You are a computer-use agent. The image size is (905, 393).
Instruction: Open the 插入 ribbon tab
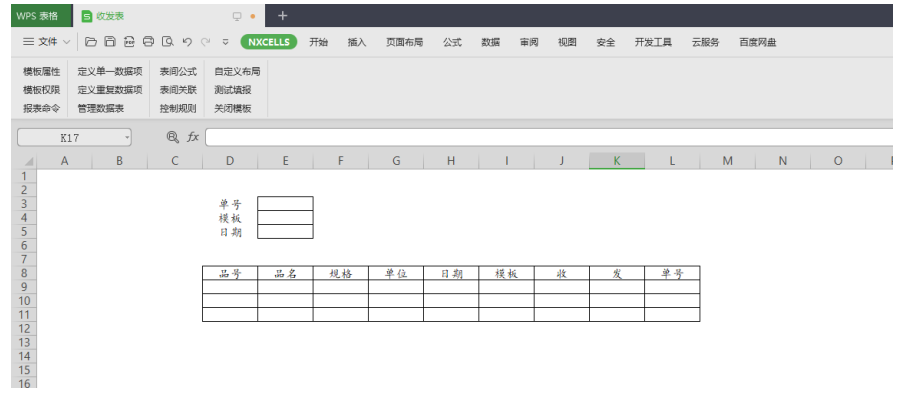[x=357, y=42]
